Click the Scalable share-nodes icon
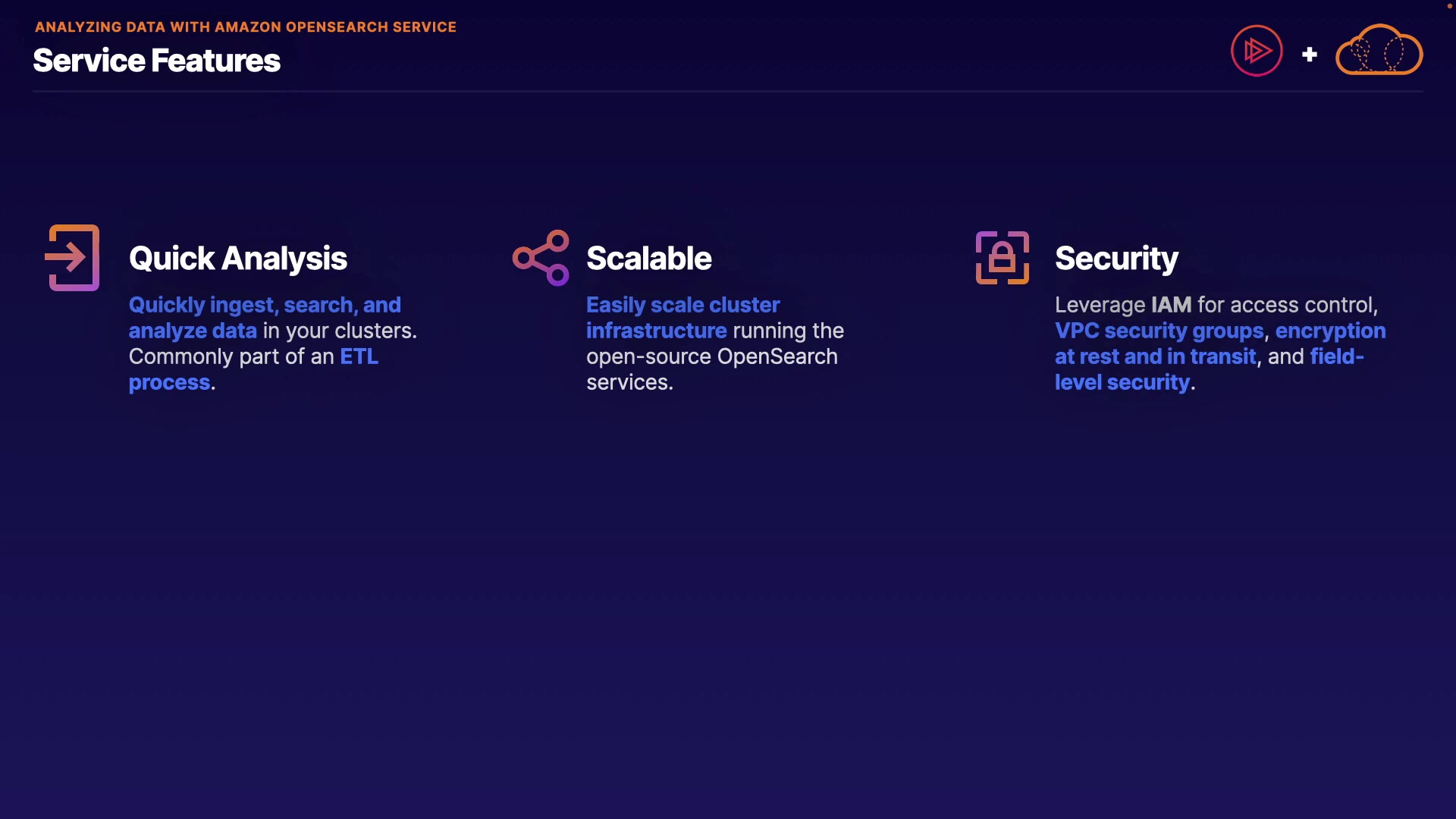The image size is (1456, 819). (541, 258)
